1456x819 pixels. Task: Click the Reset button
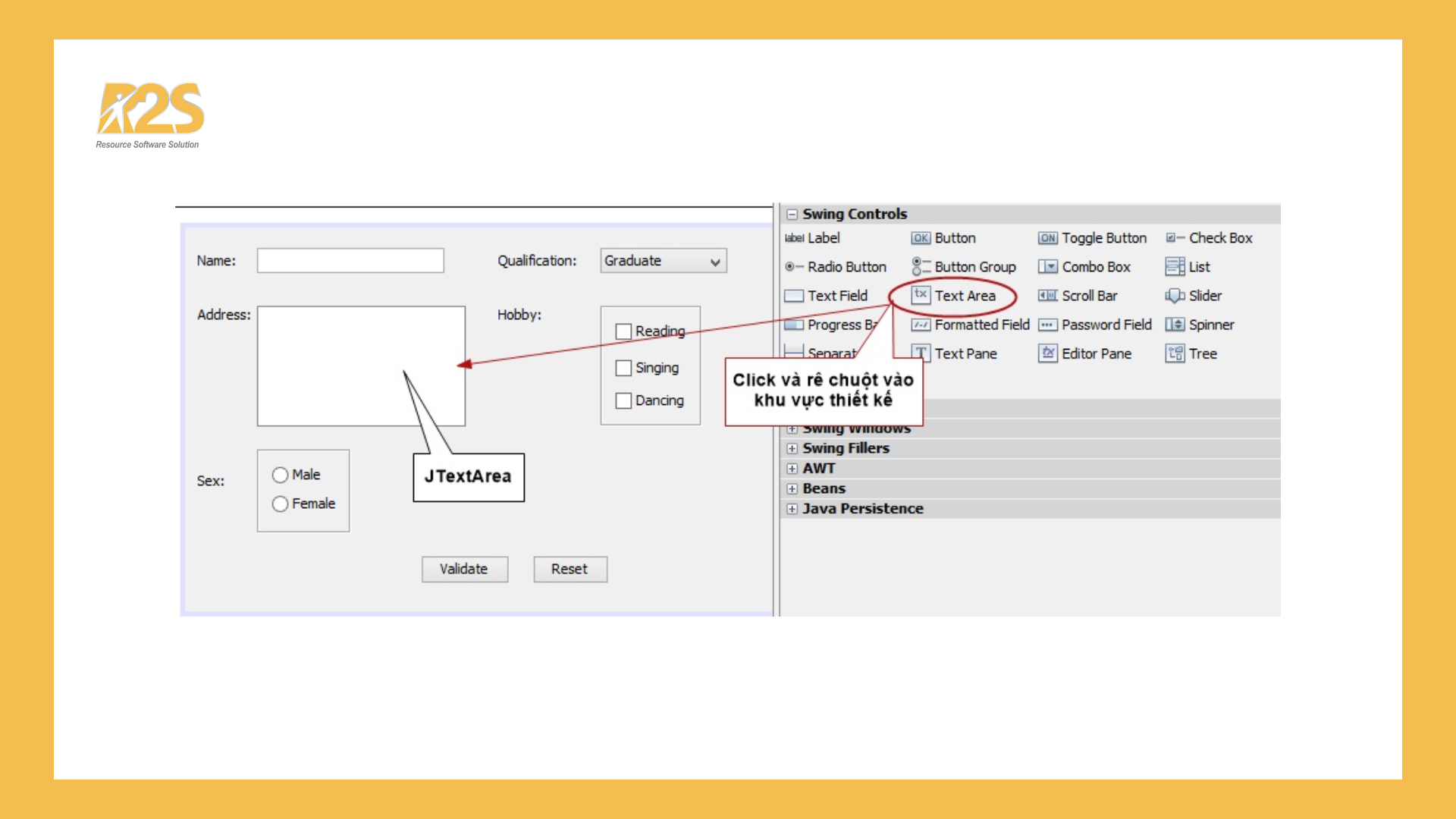[570, 569]
